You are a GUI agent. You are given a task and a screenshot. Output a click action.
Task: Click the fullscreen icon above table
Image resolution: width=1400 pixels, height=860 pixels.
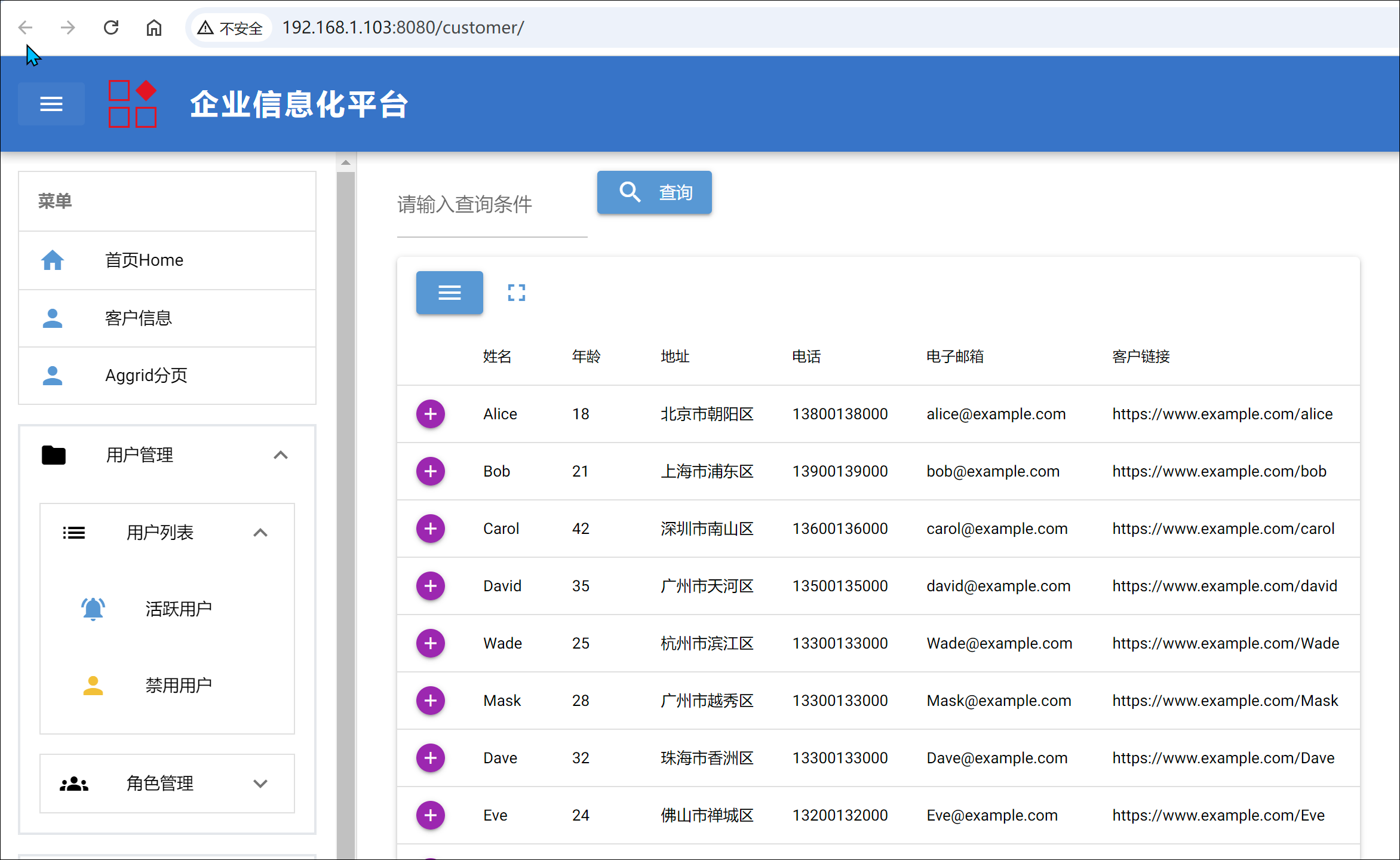pos(516,293)
